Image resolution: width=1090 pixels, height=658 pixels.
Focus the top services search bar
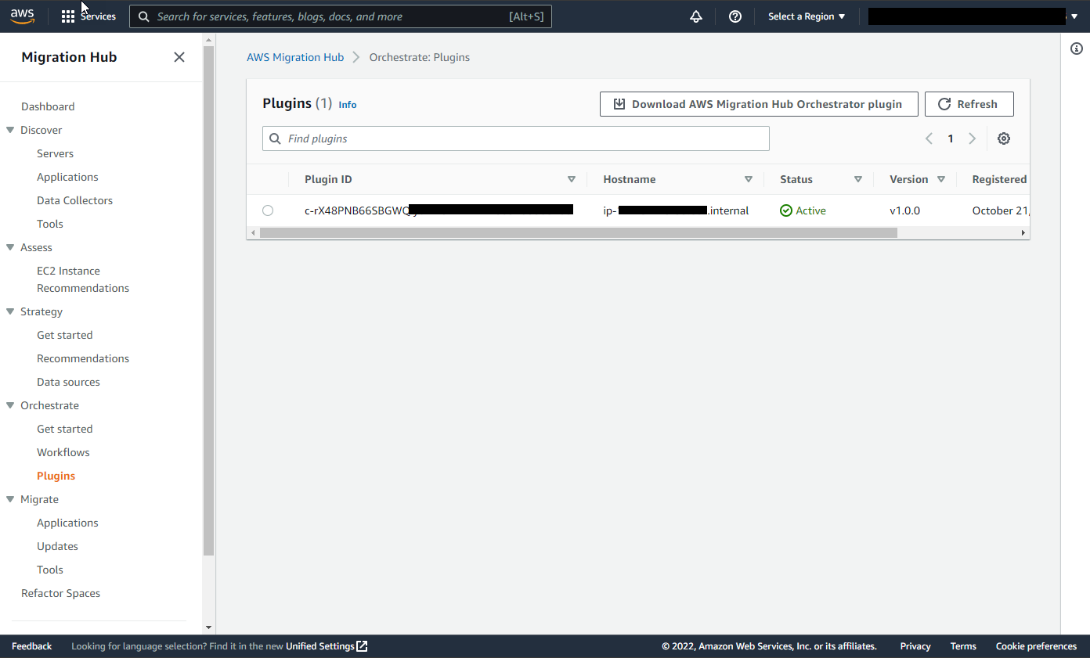pyautogui.click(x=340, y=17)
